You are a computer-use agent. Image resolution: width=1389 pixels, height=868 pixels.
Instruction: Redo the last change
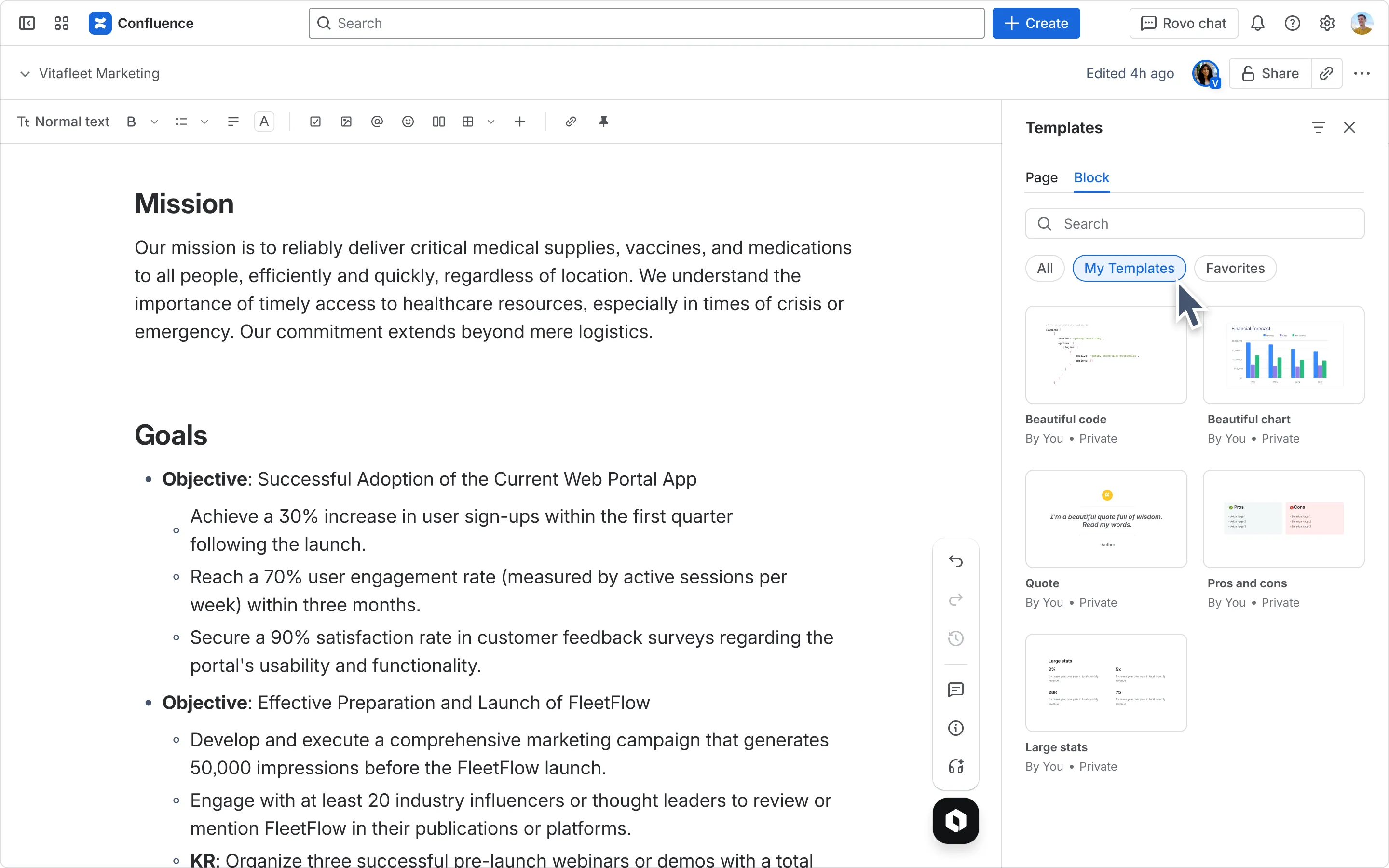click(955, 599)
